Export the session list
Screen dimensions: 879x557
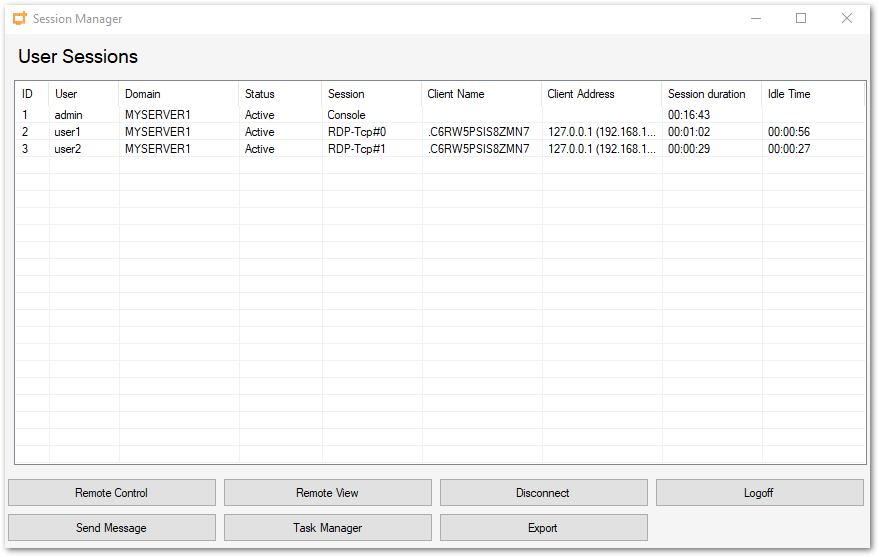(543, 528)
